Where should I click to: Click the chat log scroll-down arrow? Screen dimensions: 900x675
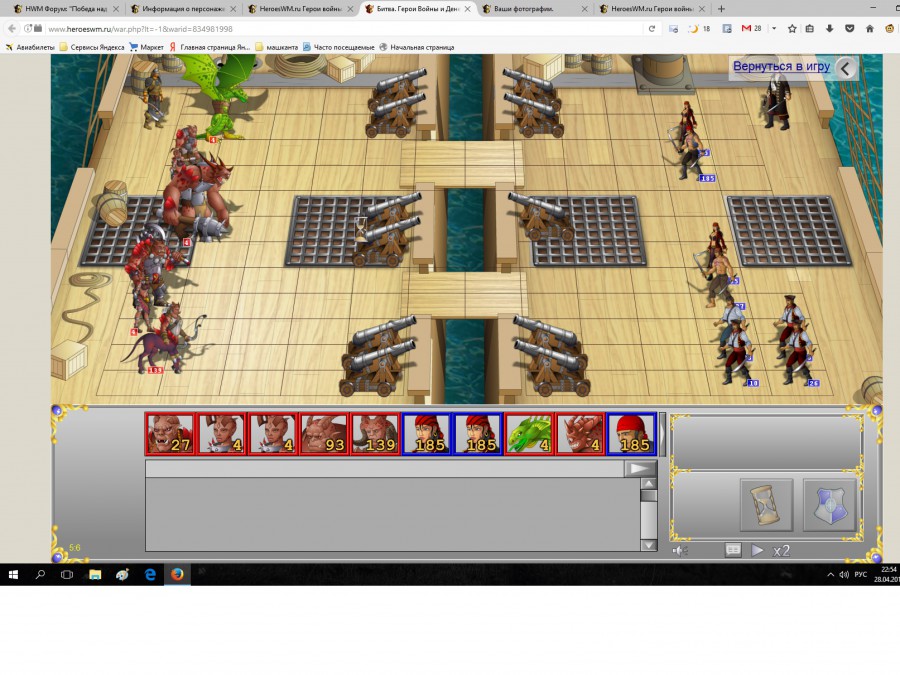click(x=649, y=545)
